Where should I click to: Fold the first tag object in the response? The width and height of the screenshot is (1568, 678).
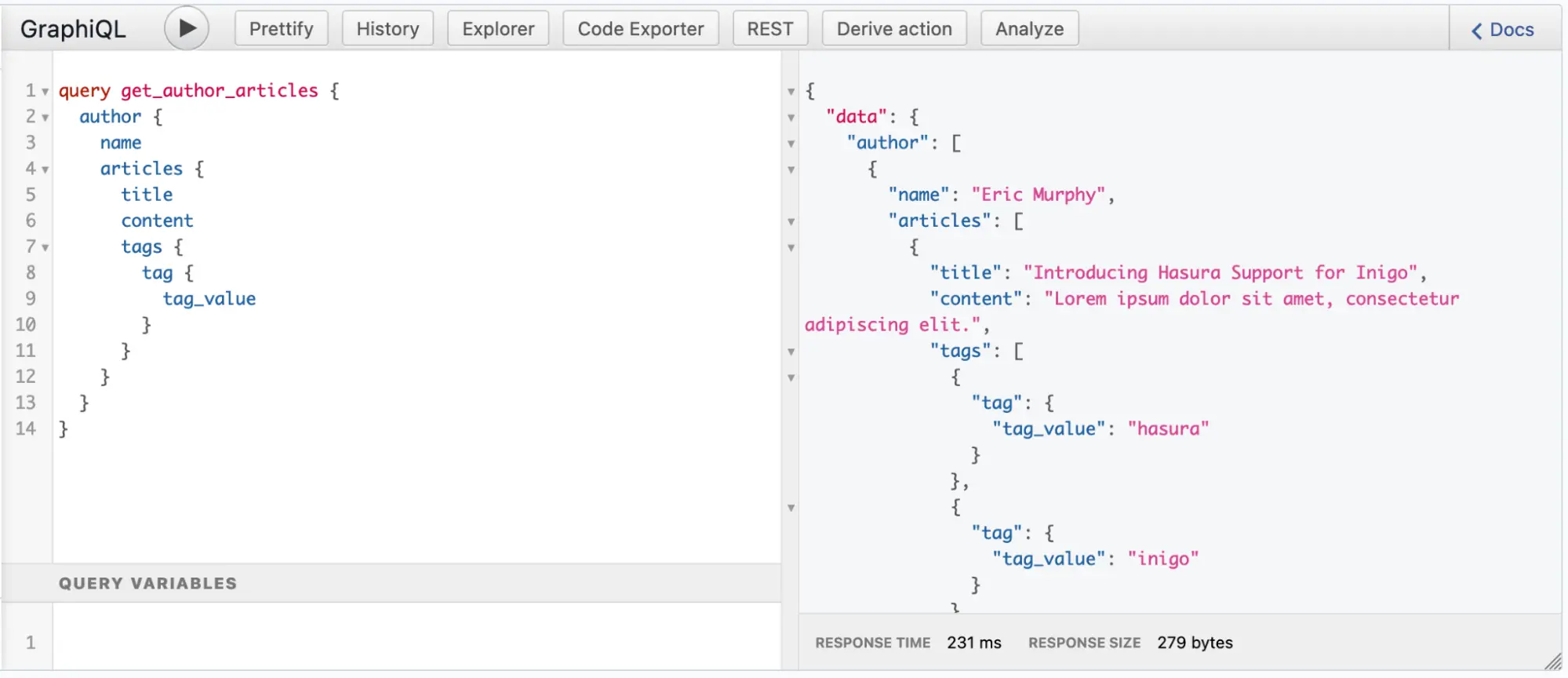click(791, 378)
